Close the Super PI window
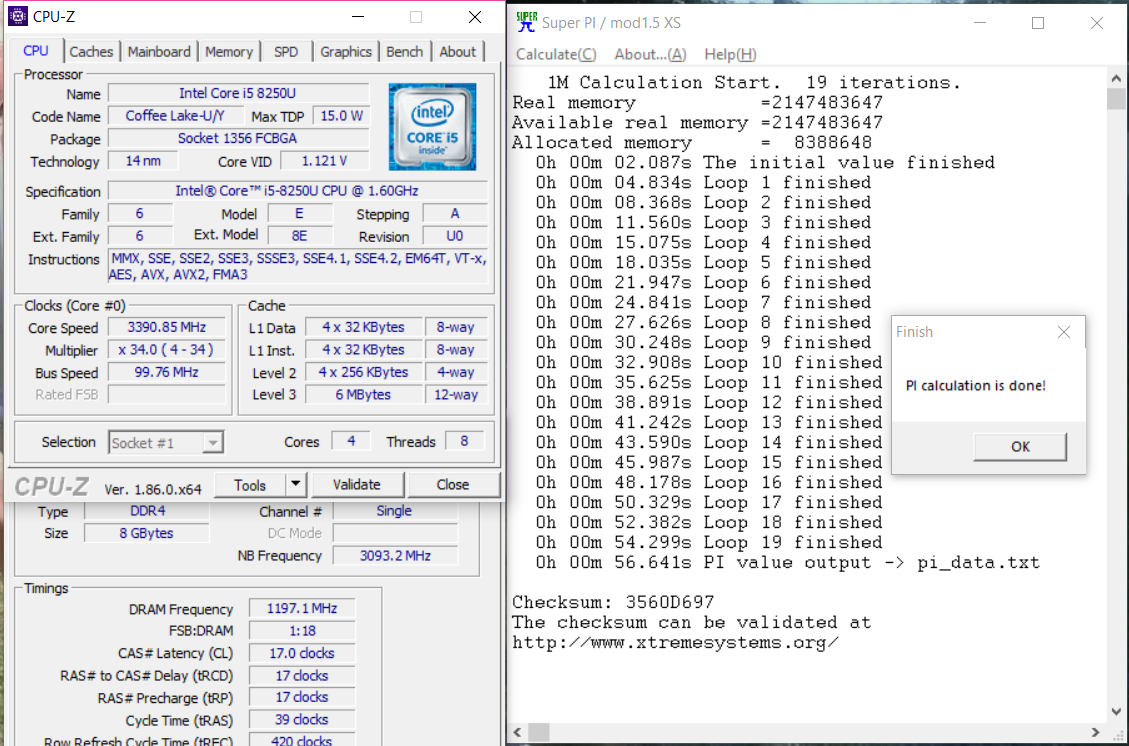This screenshot has height=746, width=1129. [1097, 23]
